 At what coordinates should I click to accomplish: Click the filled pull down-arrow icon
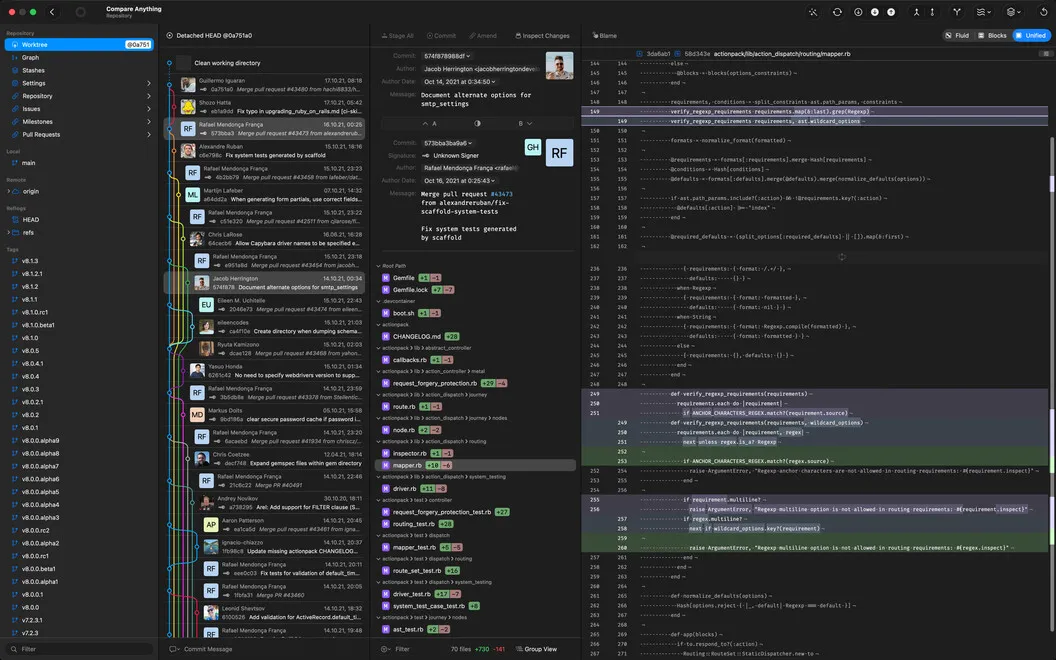tap(875, 12)
